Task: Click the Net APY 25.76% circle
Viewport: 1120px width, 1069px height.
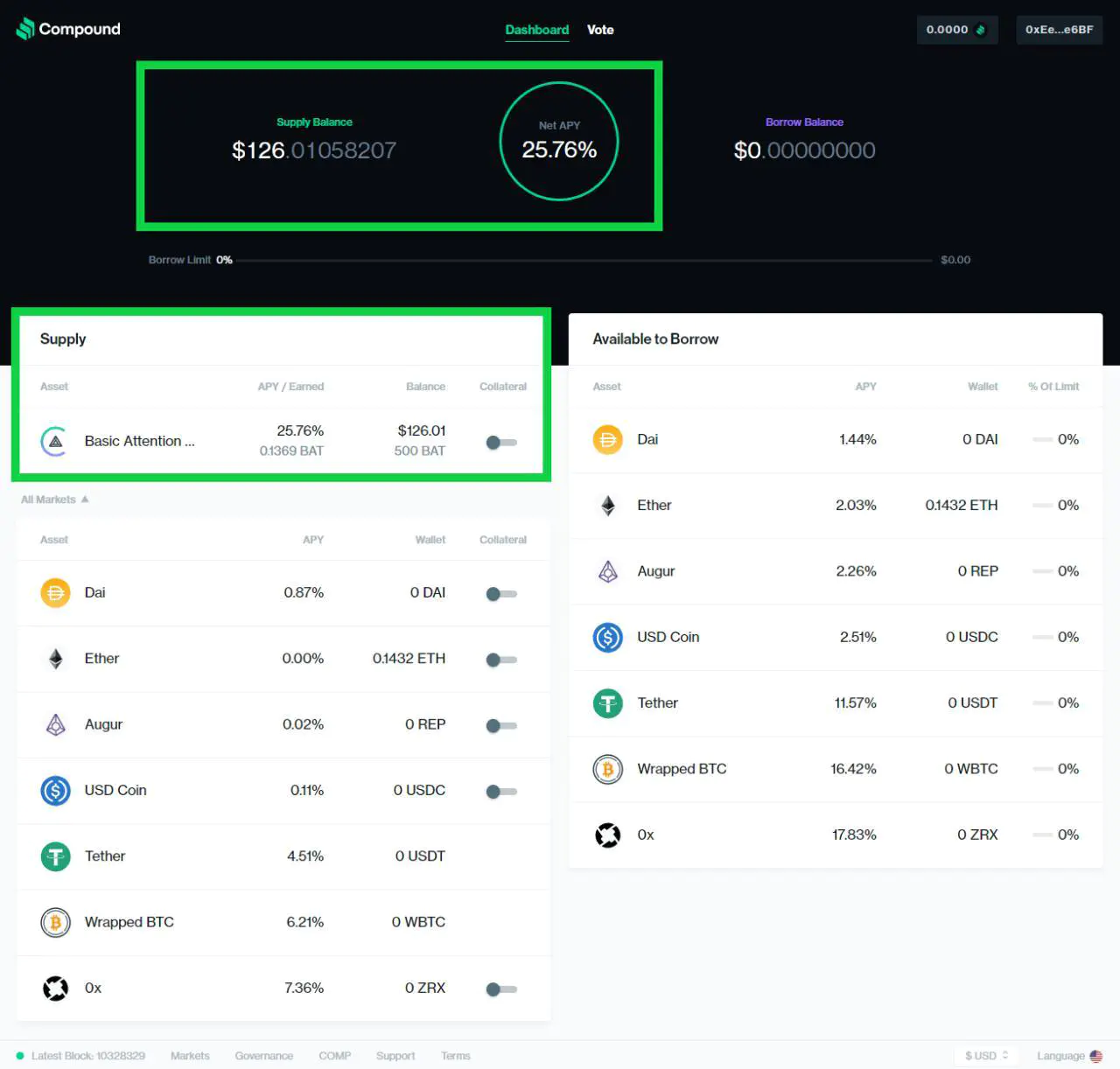Action: [559, 141]
